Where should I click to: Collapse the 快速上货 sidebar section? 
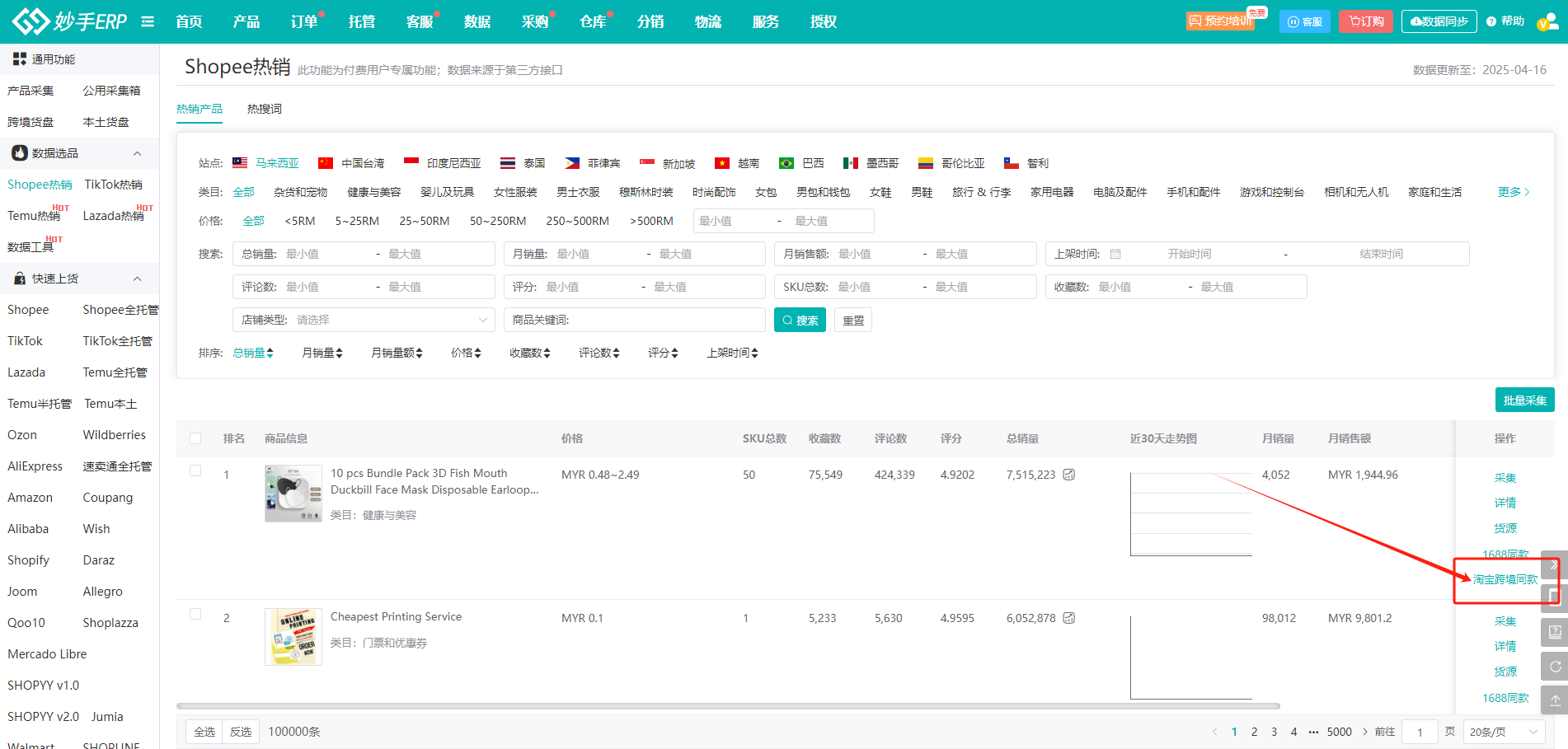pyautogui.click(x=138, y=279)
